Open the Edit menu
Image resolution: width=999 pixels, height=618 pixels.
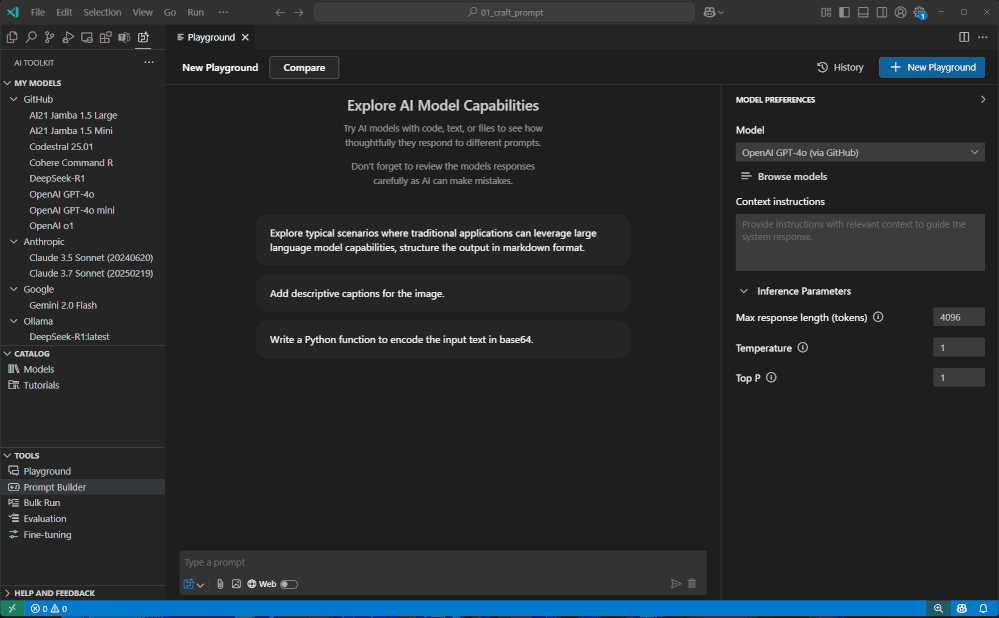[x=64, y=12]
